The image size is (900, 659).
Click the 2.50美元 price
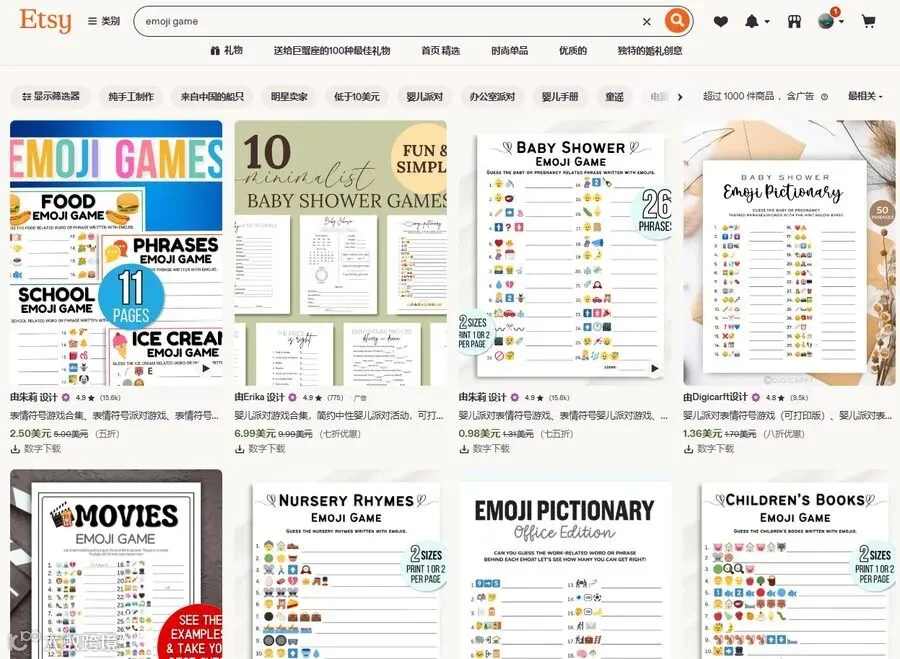[30, 433]
